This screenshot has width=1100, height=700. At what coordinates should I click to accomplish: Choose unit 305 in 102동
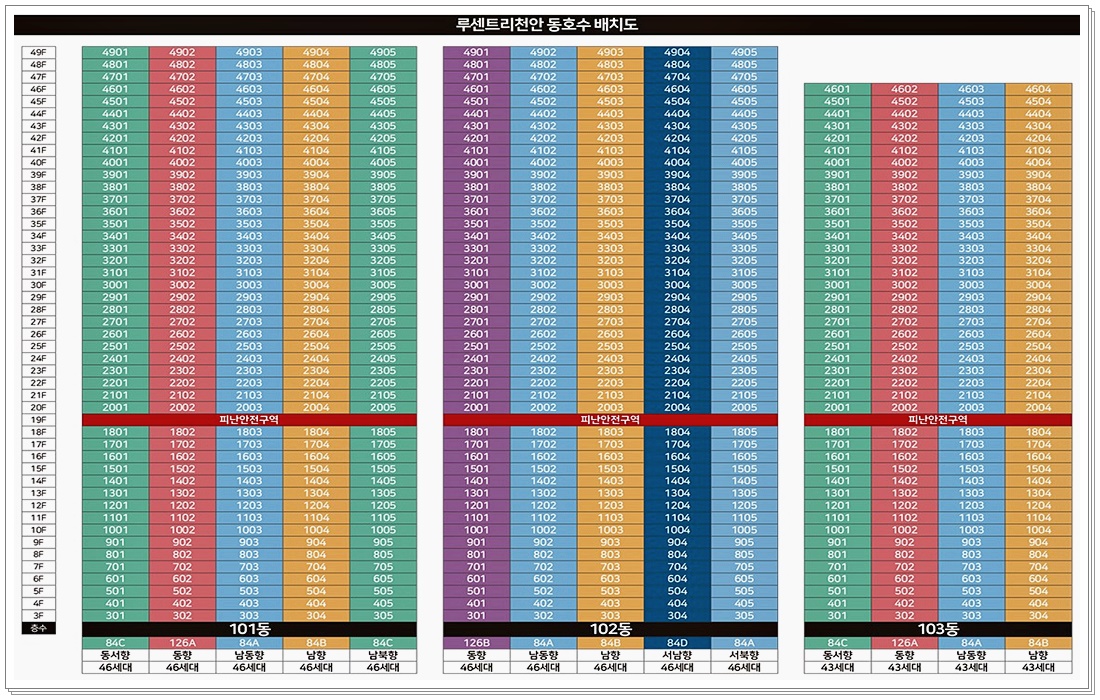pyautogui.click(x=744, y=615)
